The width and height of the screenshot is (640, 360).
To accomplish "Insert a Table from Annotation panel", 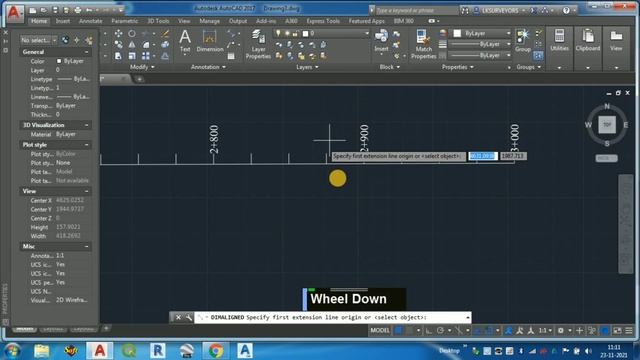I will (x=231, y=56).
